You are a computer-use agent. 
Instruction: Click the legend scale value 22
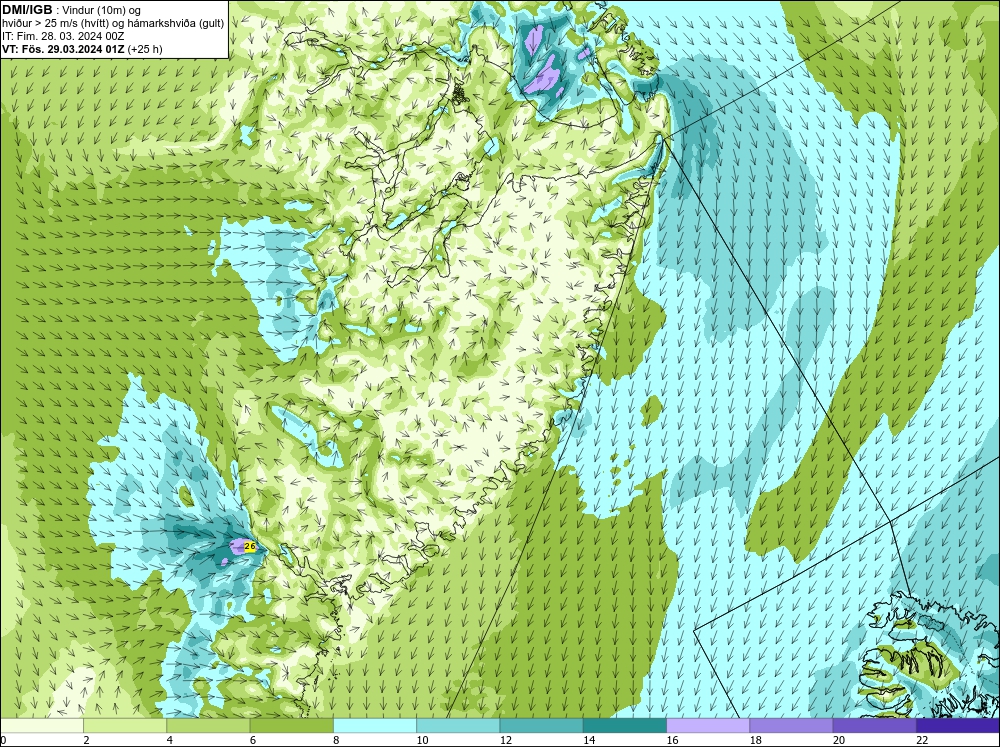pos(922,740)
